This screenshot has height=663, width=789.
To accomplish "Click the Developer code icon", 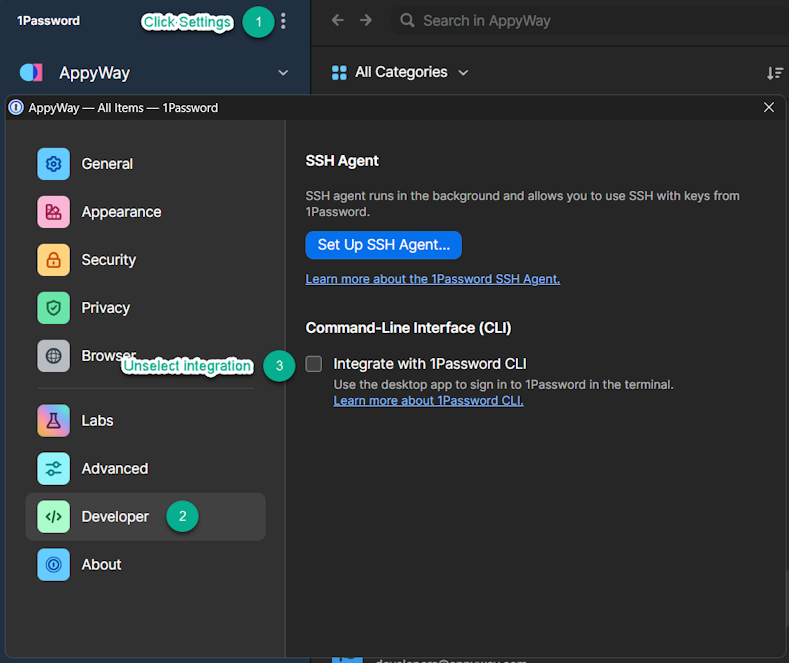I will pyautogui.click(x=53, y=517).
